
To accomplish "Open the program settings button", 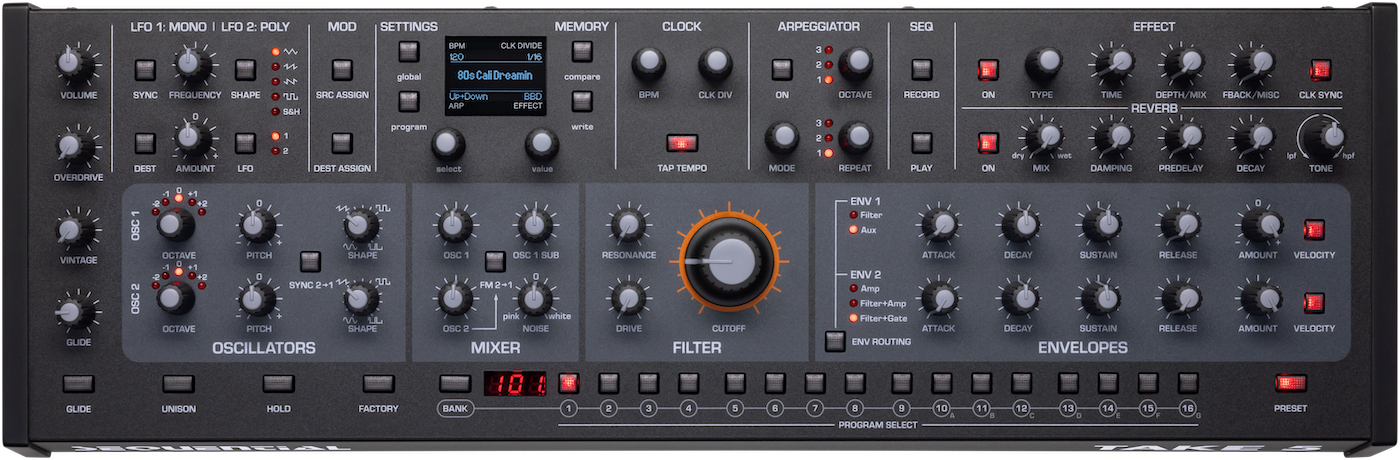I will click(408, 101).
